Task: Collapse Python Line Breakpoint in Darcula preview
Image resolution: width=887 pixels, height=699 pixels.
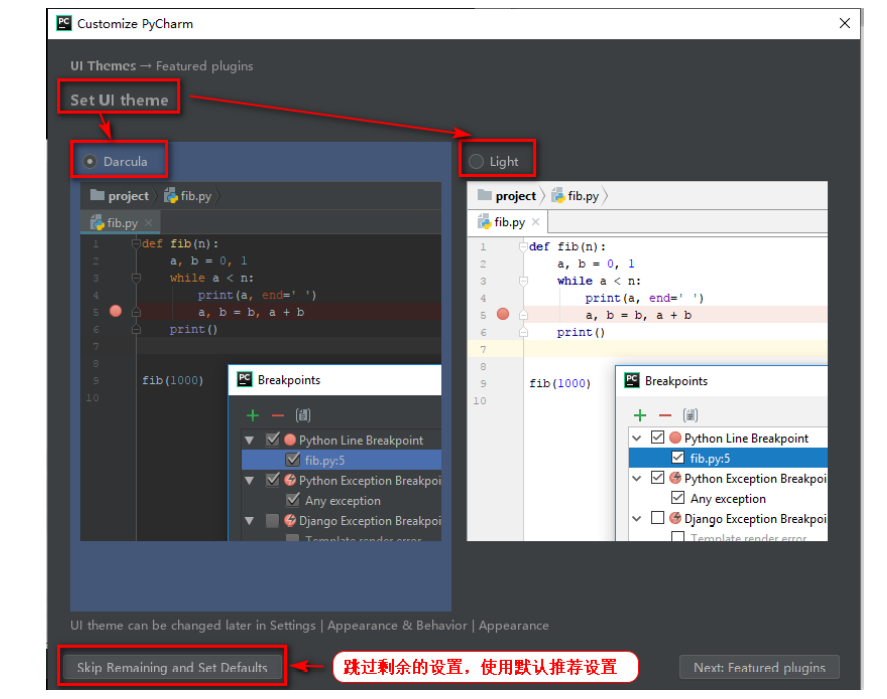Action: coord(249,440)
